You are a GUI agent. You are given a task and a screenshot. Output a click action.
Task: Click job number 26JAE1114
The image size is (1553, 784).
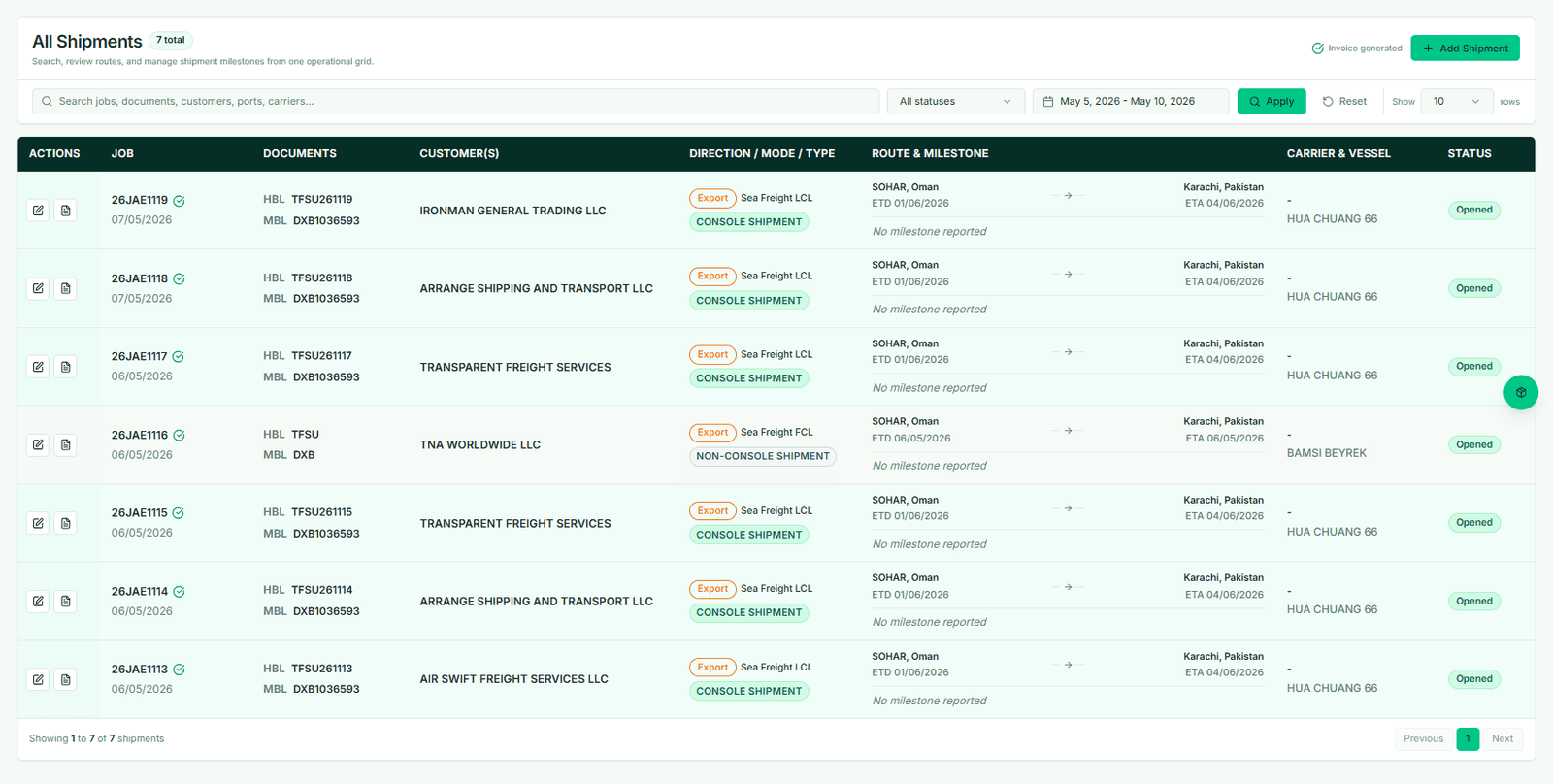139,592
